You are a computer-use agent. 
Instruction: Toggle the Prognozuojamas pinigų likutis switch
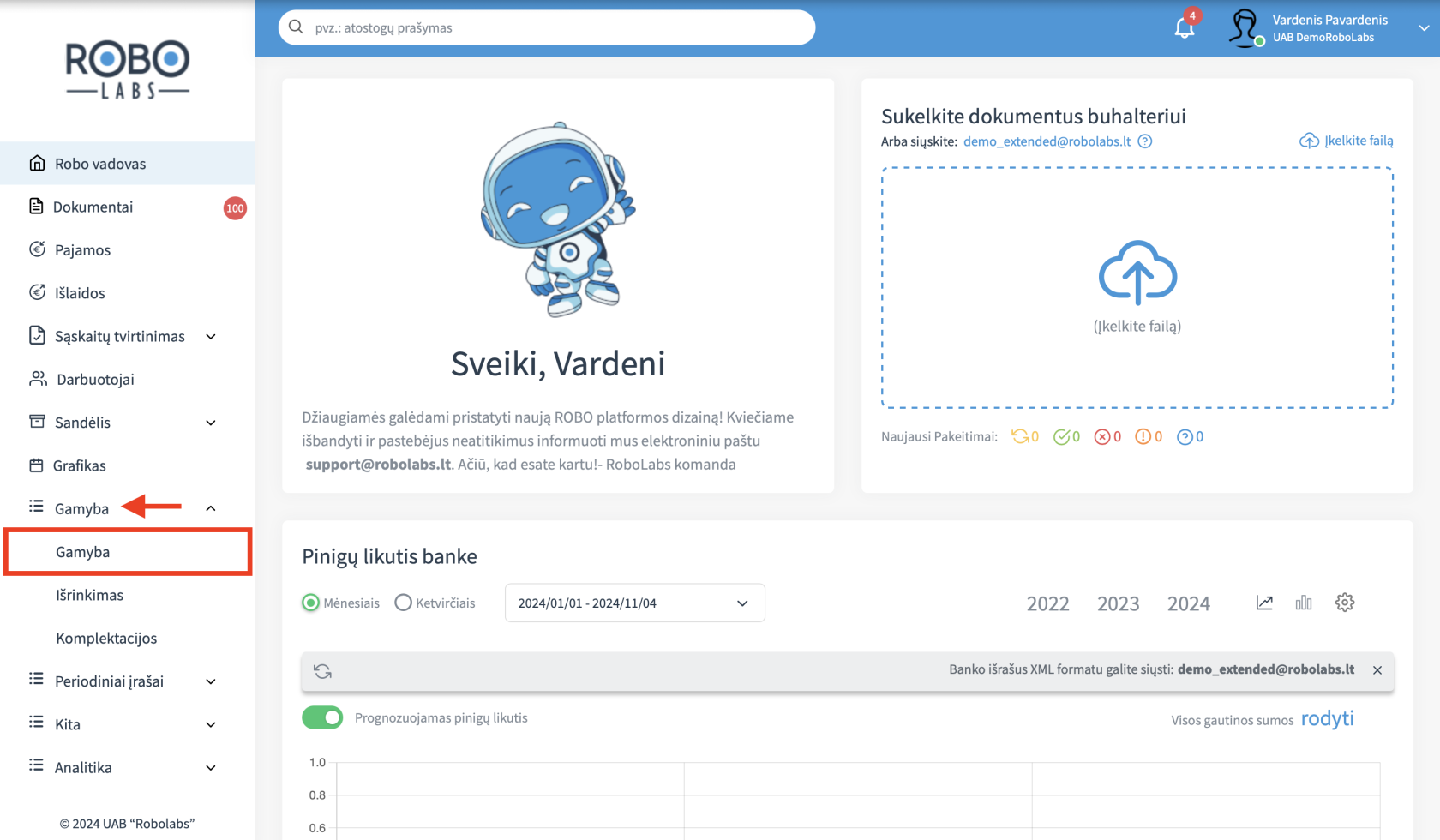[322, 717]
